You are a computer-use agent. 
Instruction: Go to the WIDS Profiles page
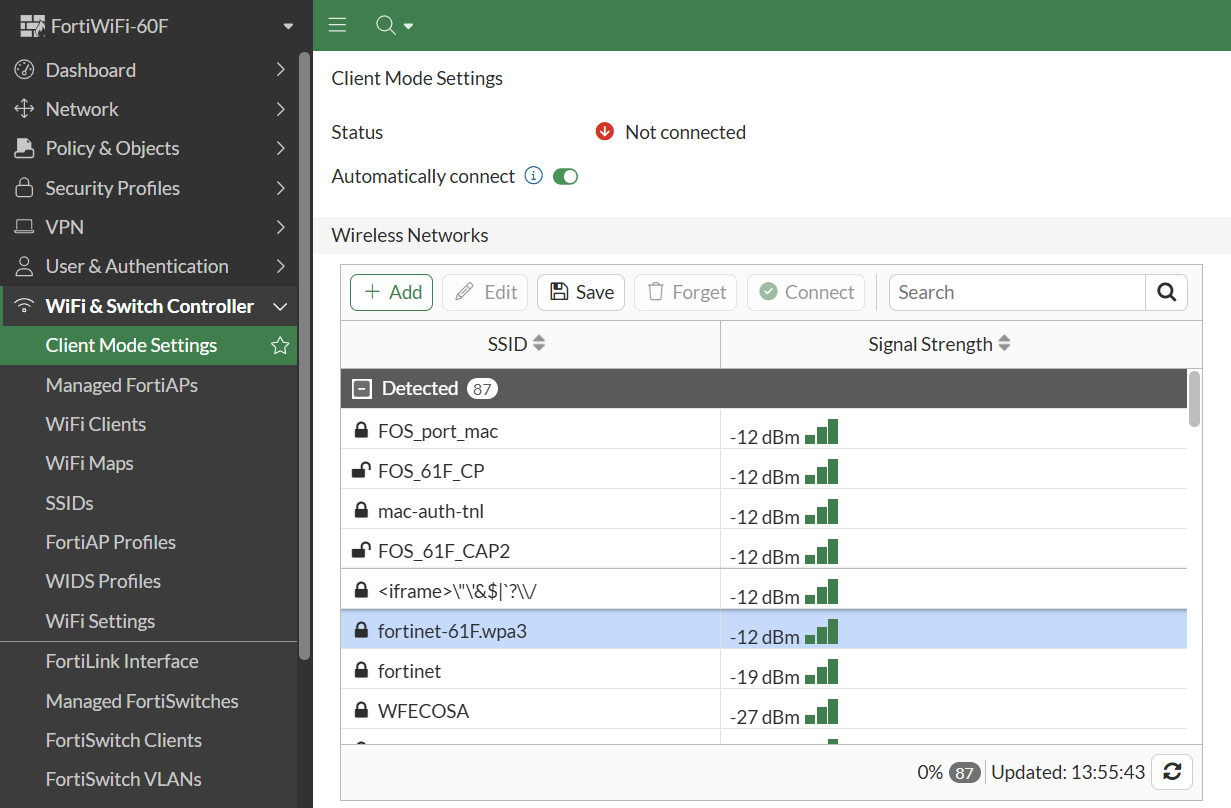coord(103,581)
